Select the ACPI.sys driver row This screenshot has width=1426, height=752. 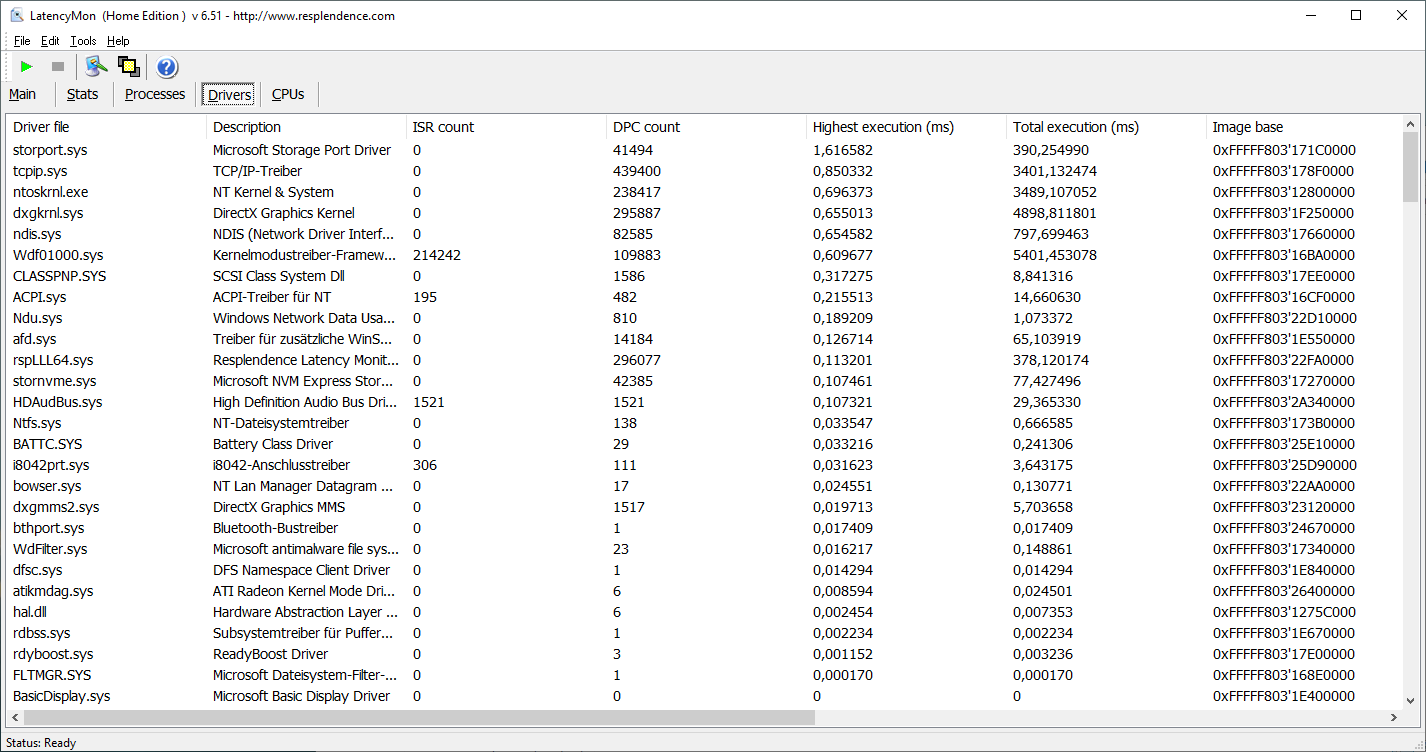[x=704, y=297]
